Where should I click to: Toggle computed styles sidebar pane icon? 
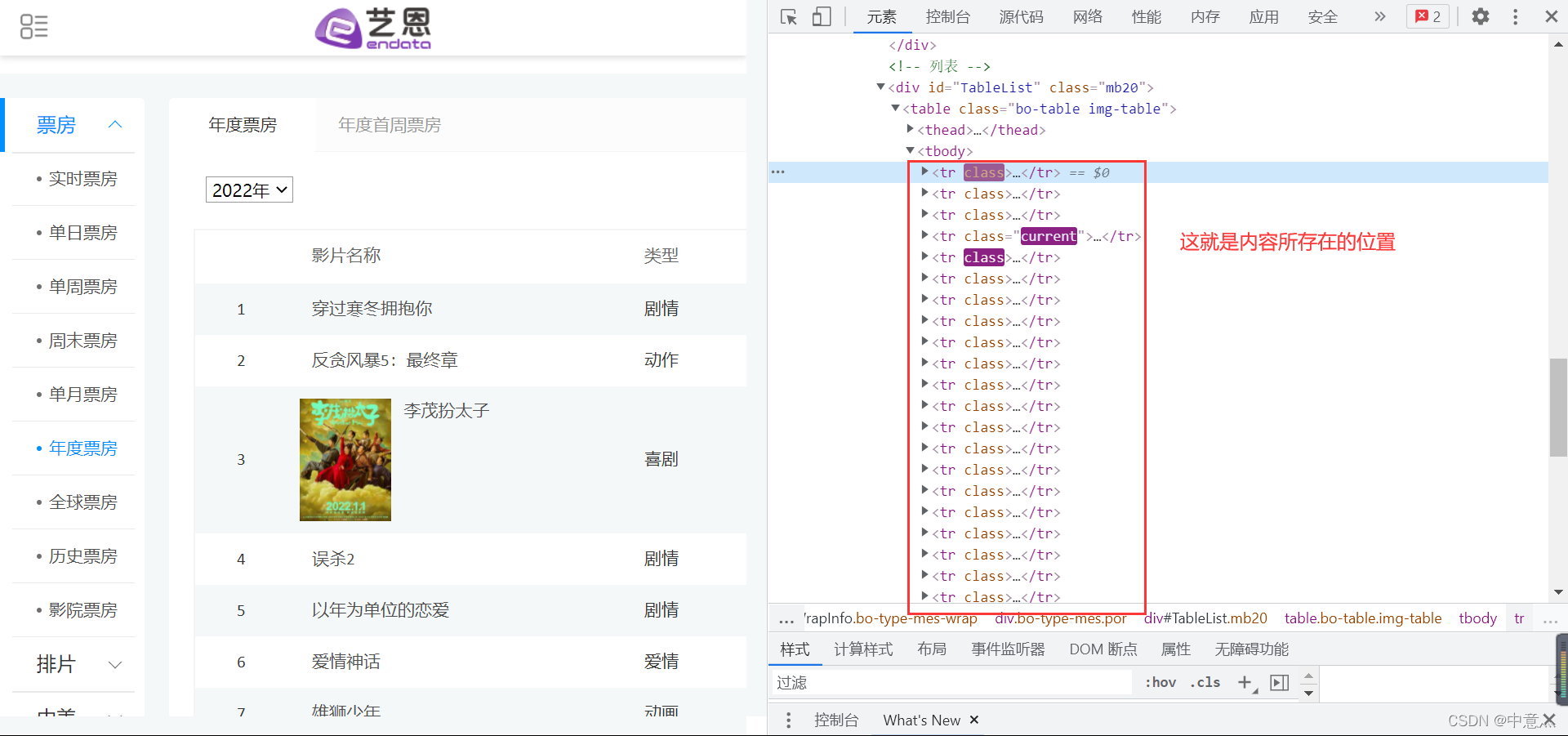[x=1280, y=683]
